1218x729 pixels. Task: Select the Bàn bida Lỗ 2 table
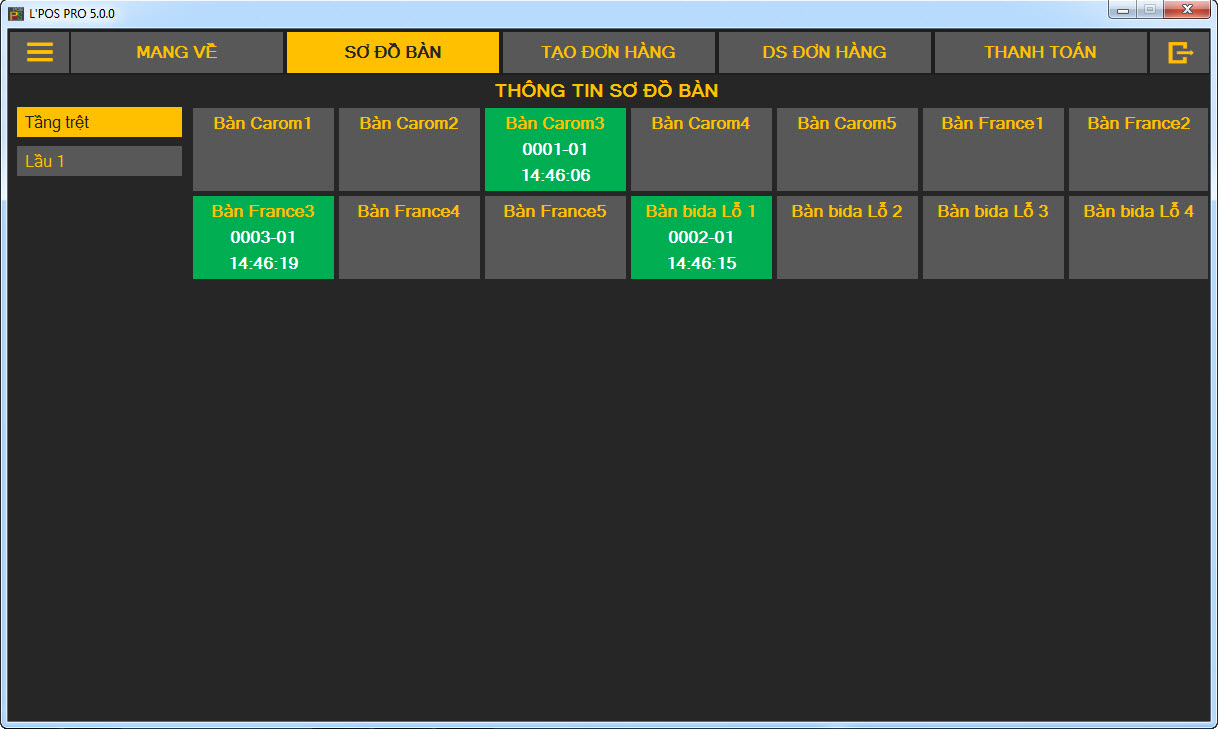coord(847,238)
